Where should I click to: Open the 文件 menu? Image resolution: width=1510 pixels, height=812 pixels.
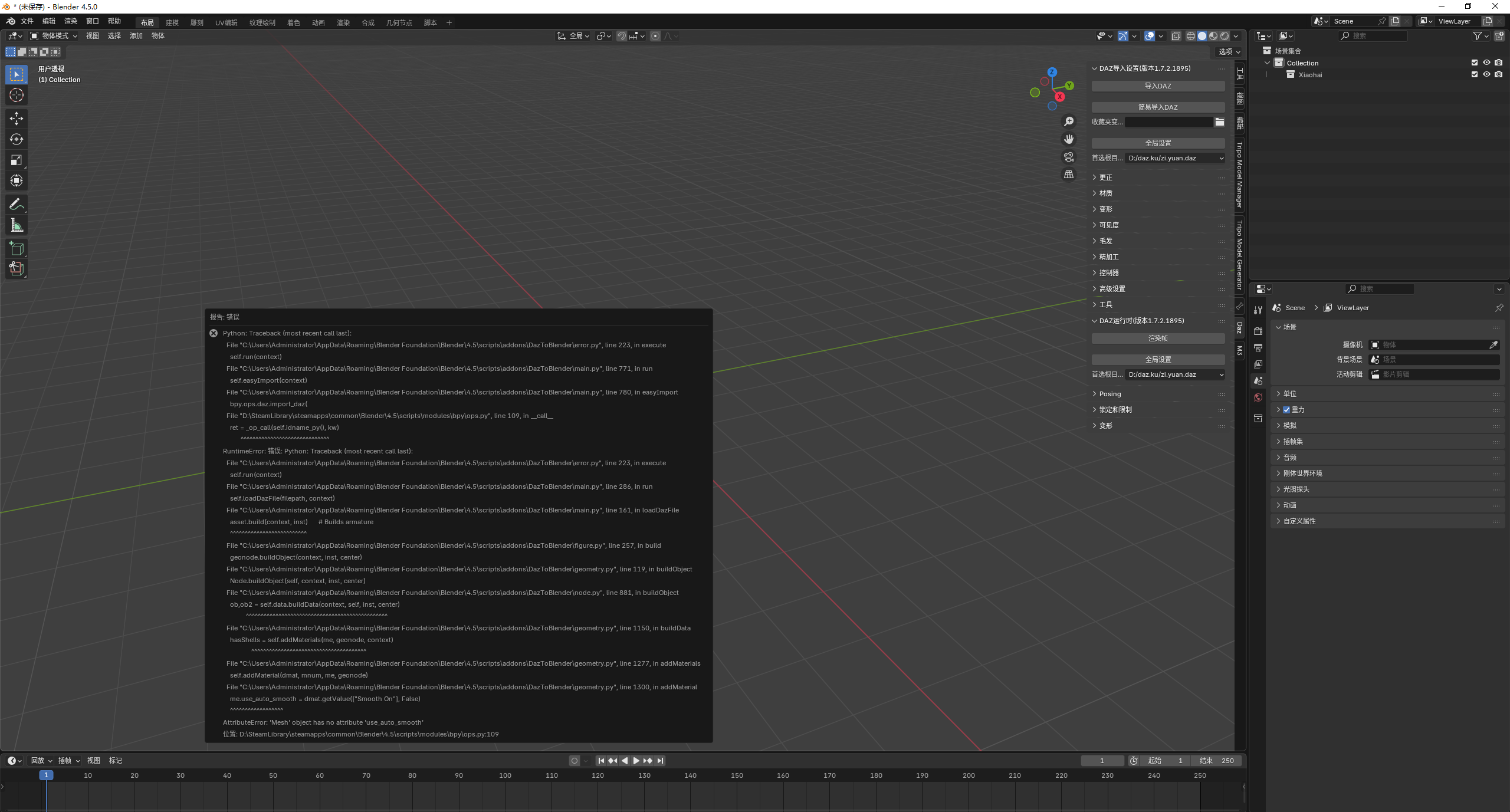tap(27, 21)
